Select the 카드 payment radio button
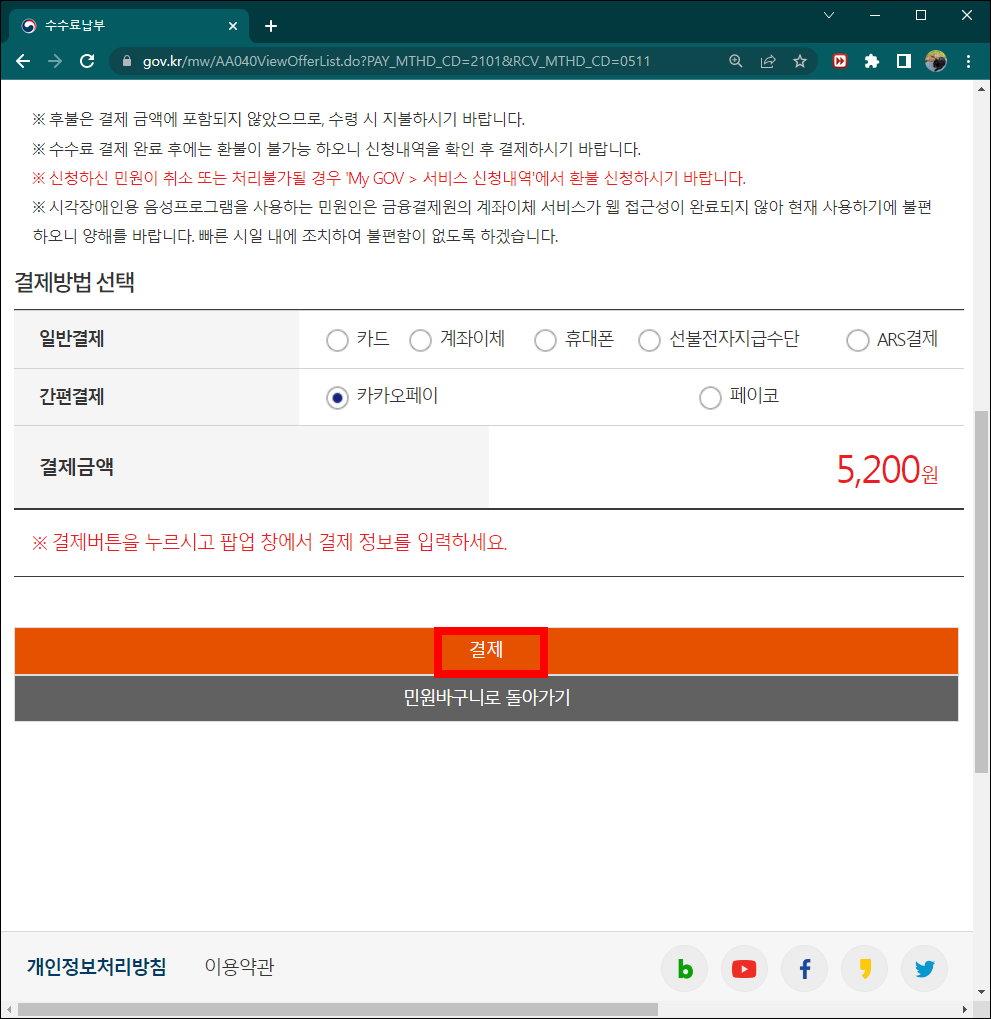The height and width of the screenshot is (1019, 991). pyautogui.click(x=337, y=340)
